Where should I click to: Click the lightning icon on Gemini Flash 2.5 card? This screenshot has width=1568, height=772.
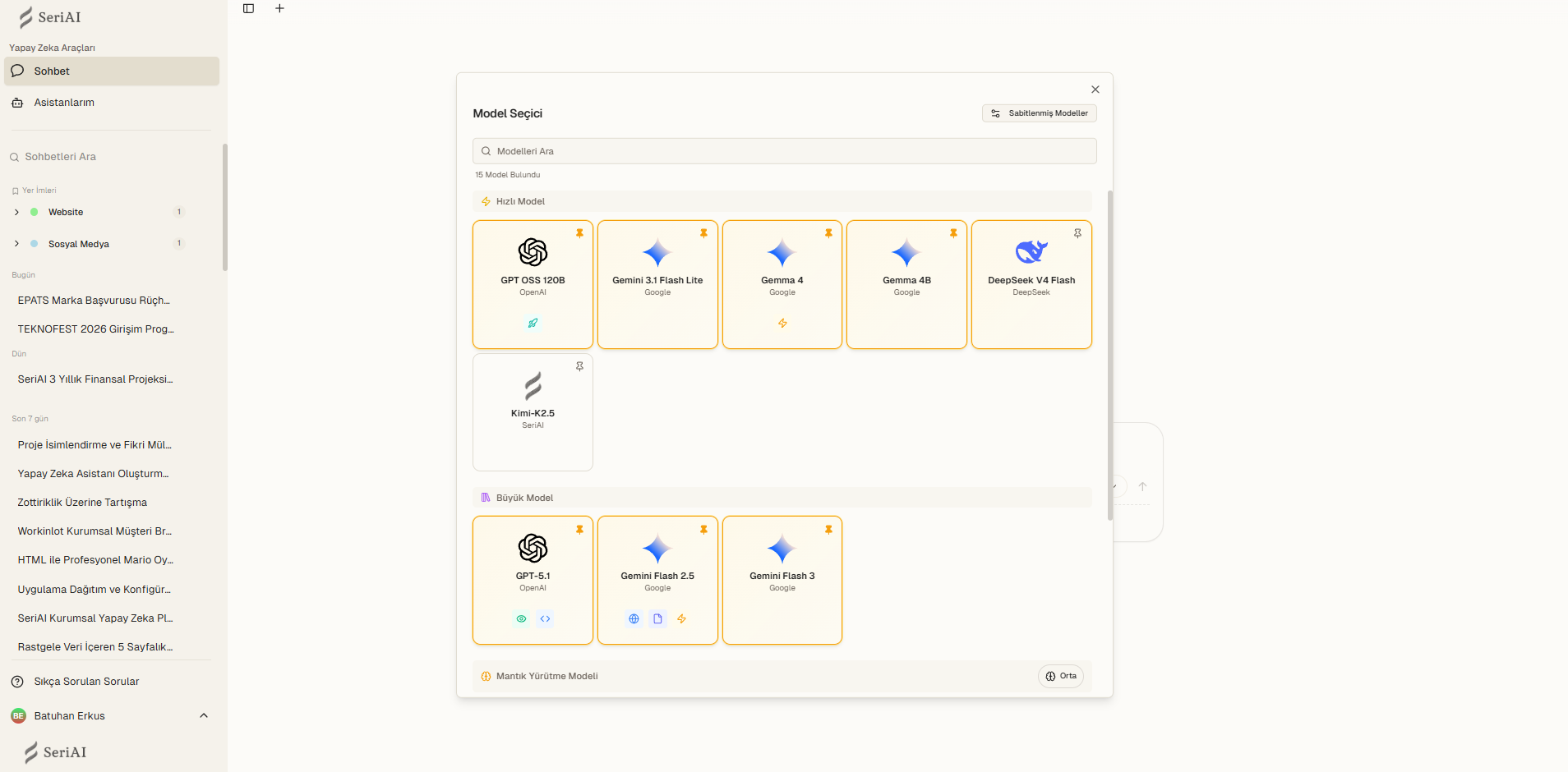tap(681, 618)
